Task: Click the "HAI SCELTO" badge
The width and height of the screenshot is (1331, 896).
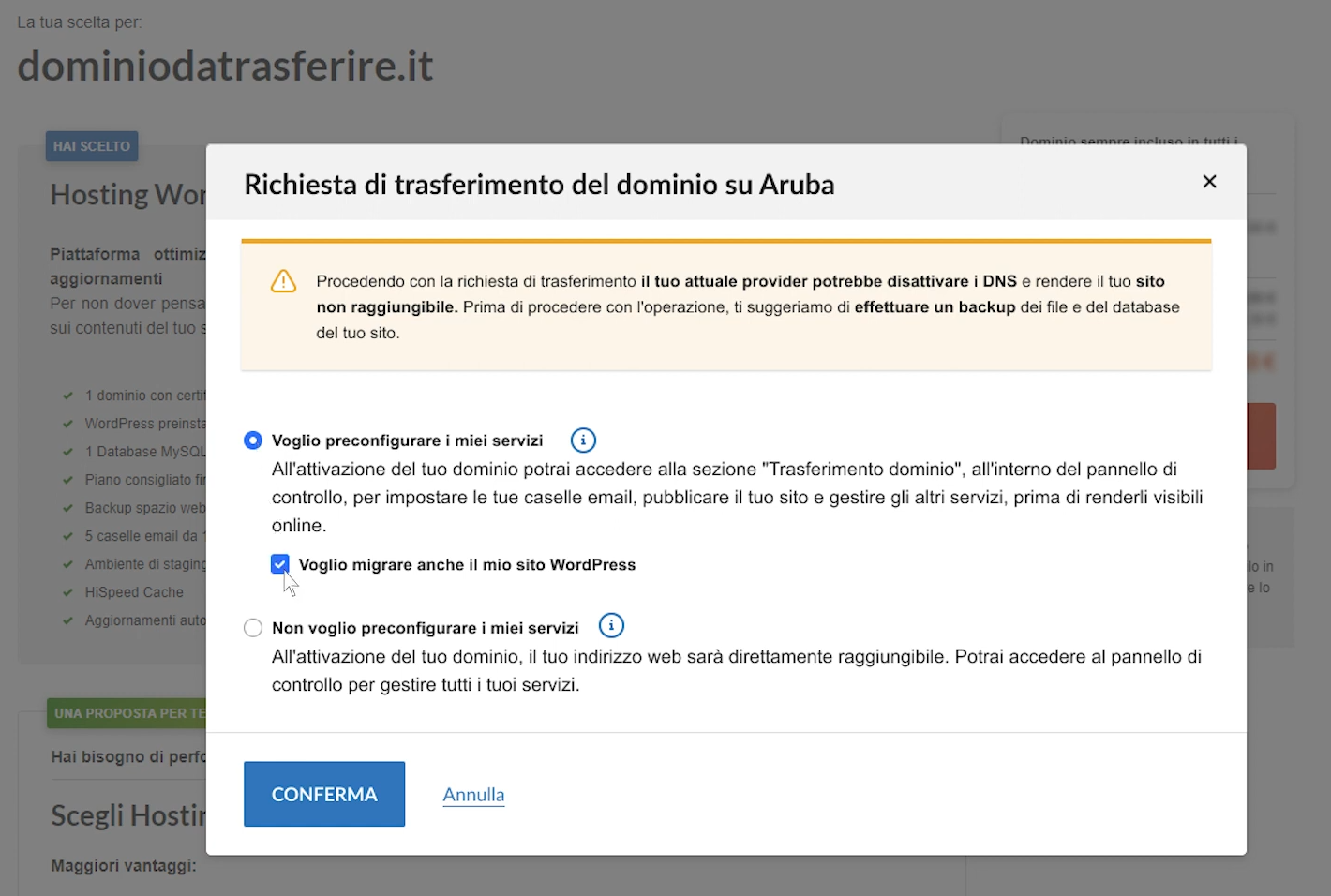Action: click(x=92, y=146)
